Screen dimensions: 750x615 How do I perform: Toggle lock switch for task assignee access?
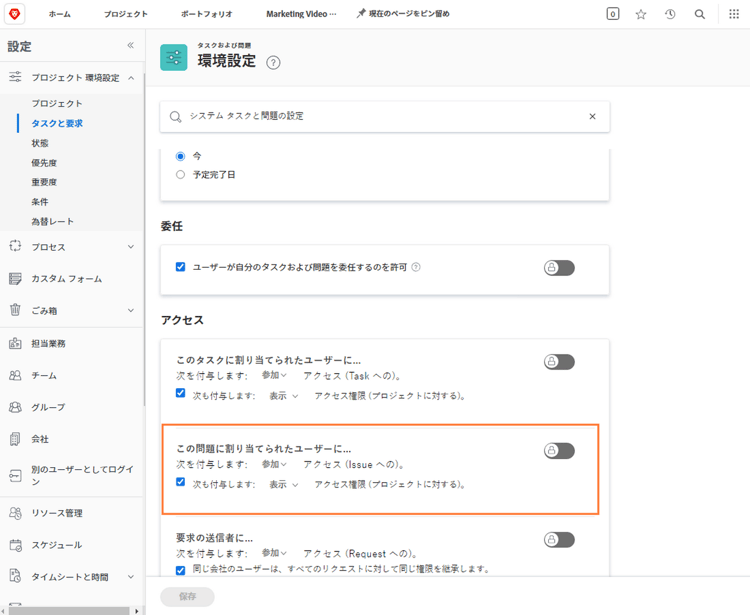559,362
